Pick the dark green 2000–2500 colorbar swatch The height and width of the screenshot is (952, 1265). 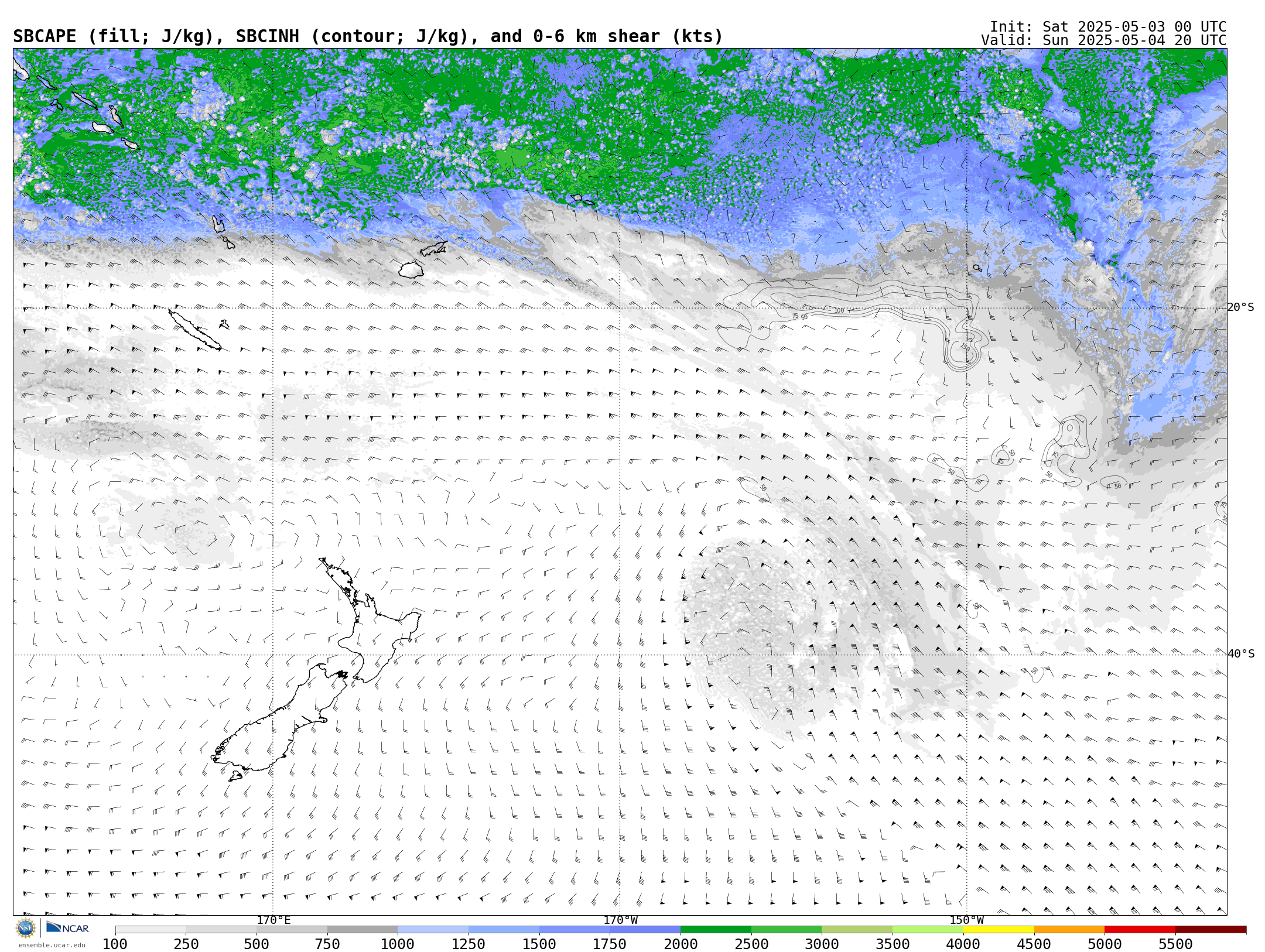pyautogui.click(x=716, y=930)
